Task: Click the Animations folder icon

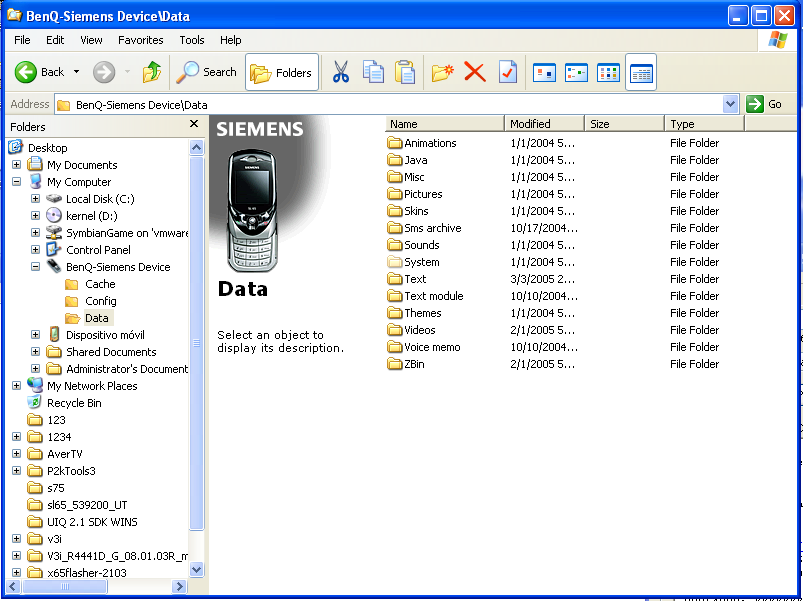Action: click(x=394, y=143)
